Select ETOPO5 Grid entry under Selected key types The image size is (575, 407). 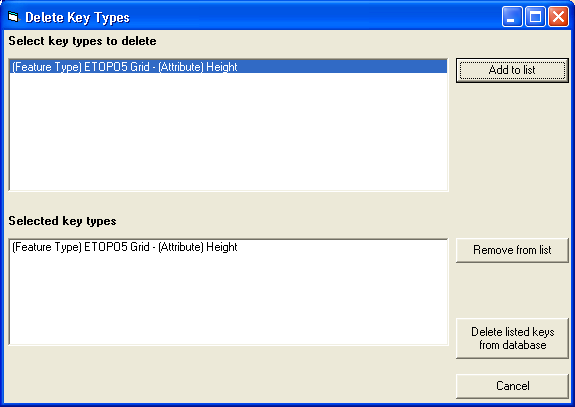tap(228, 247)
